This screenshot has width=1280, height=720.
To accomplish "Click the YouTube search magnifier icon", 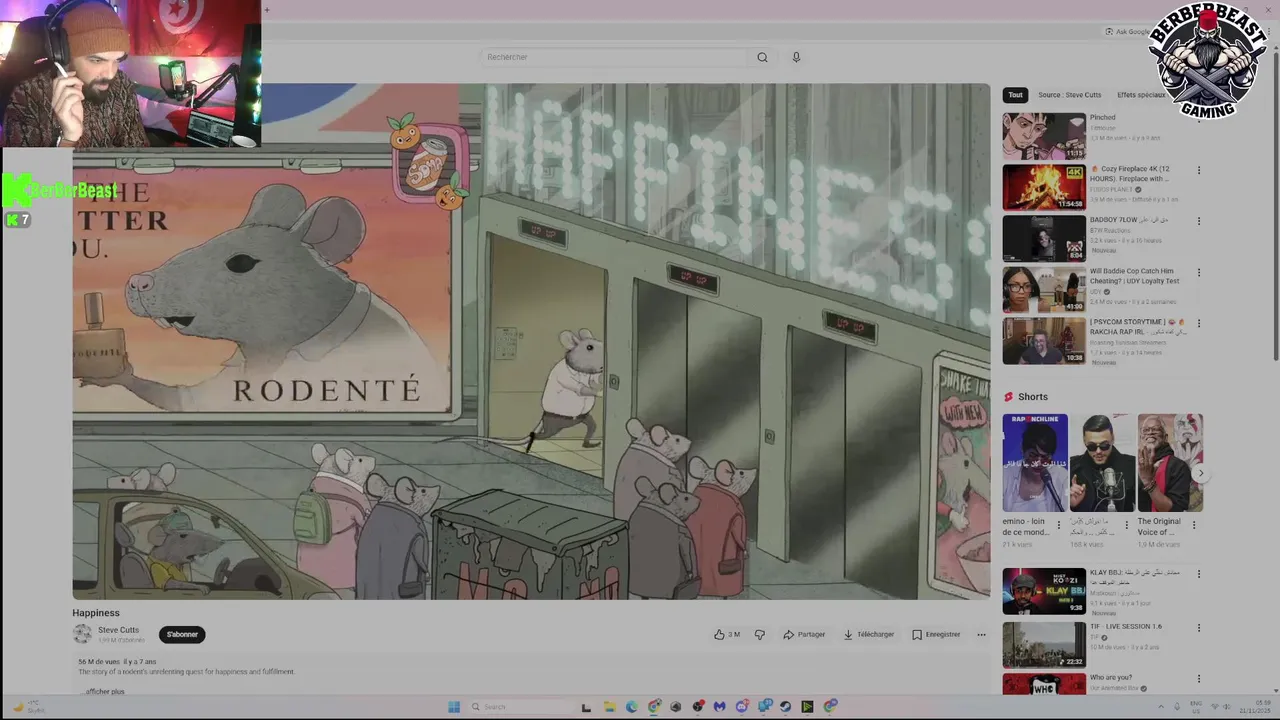I will 762,57.
